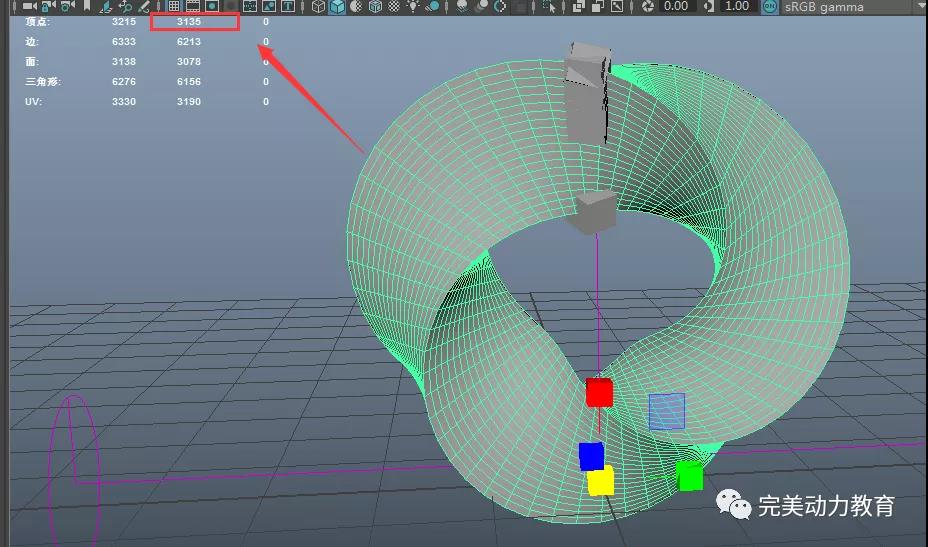928x547 pixels.
Task: Toggle the viewport Grid display
Action: [173, 6]
